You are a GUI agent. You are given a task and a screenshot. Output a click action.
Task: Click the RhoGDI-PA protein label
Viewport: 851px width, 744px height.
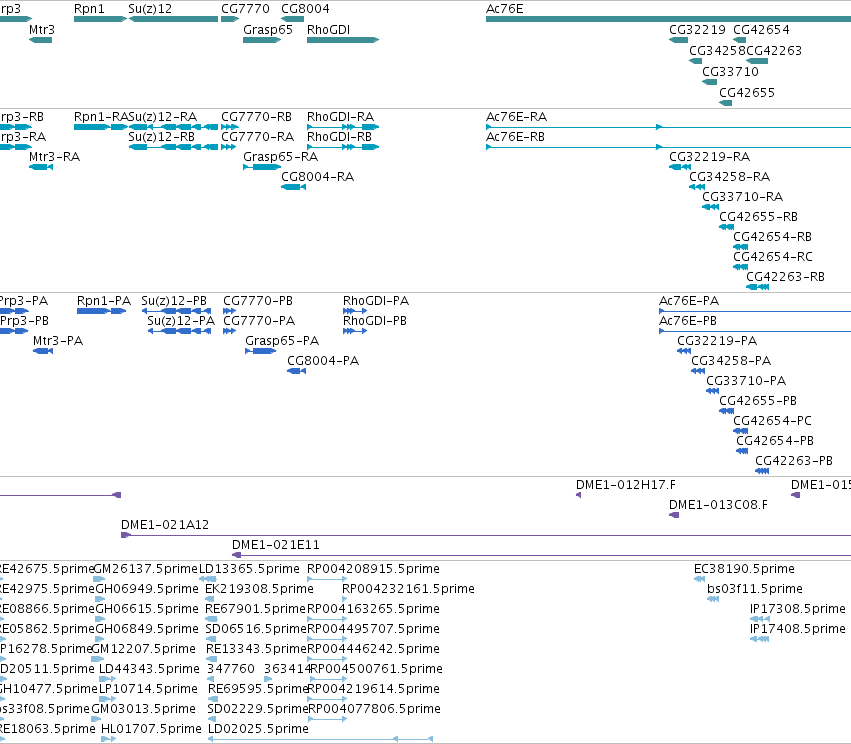376,301
